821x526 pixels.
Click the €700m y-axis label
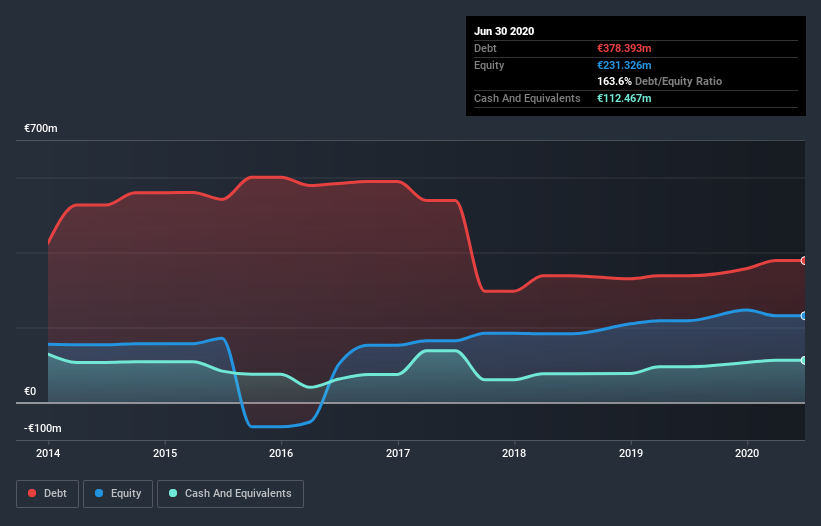click(x=41, y=128)
